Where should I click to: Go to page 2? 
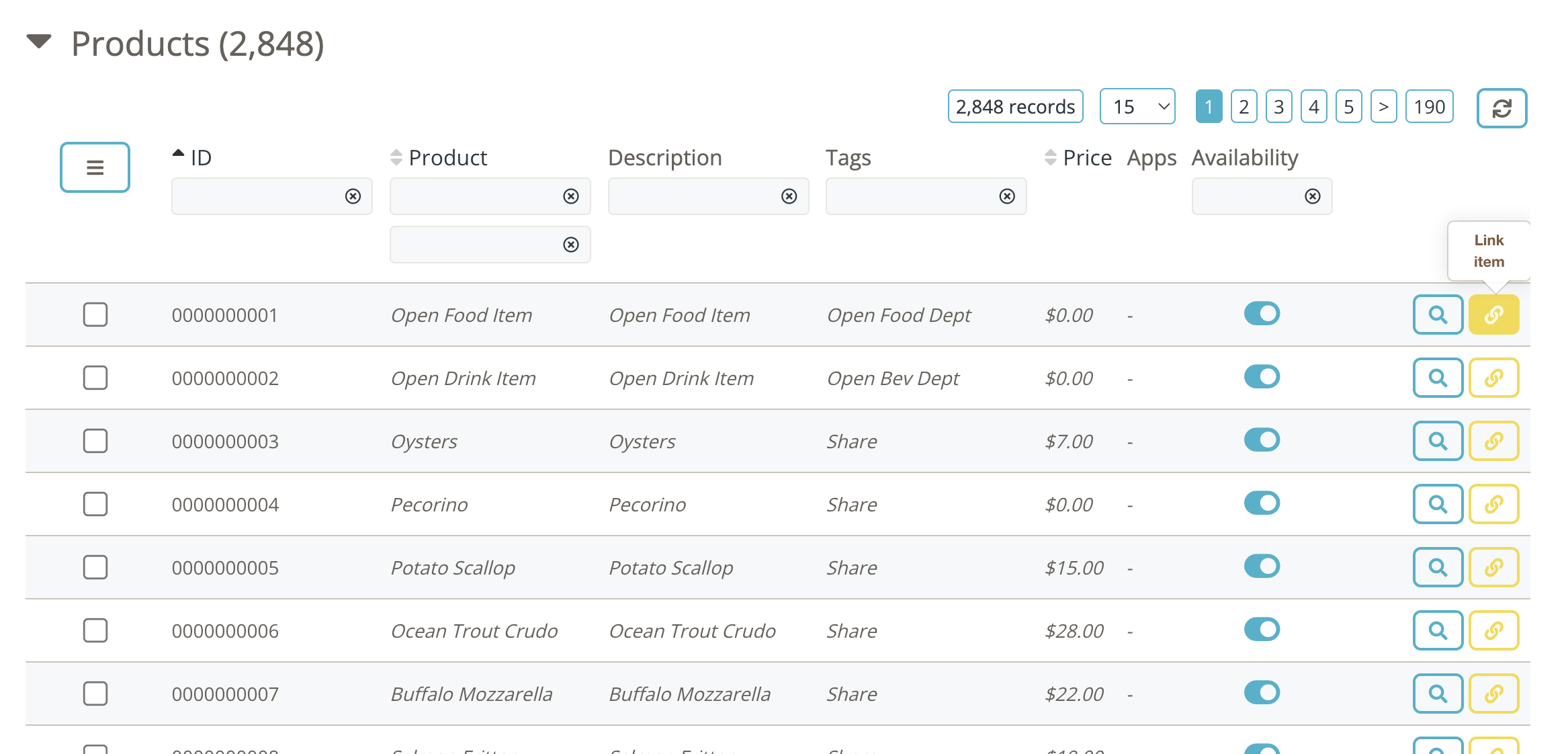tap(1244, 106)
